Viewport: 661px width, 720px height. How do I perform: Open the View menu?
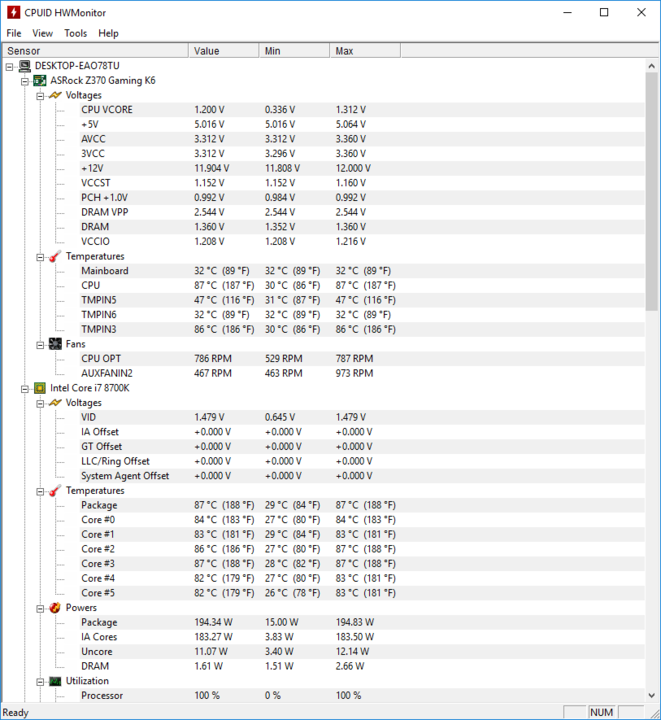point(42,33)
